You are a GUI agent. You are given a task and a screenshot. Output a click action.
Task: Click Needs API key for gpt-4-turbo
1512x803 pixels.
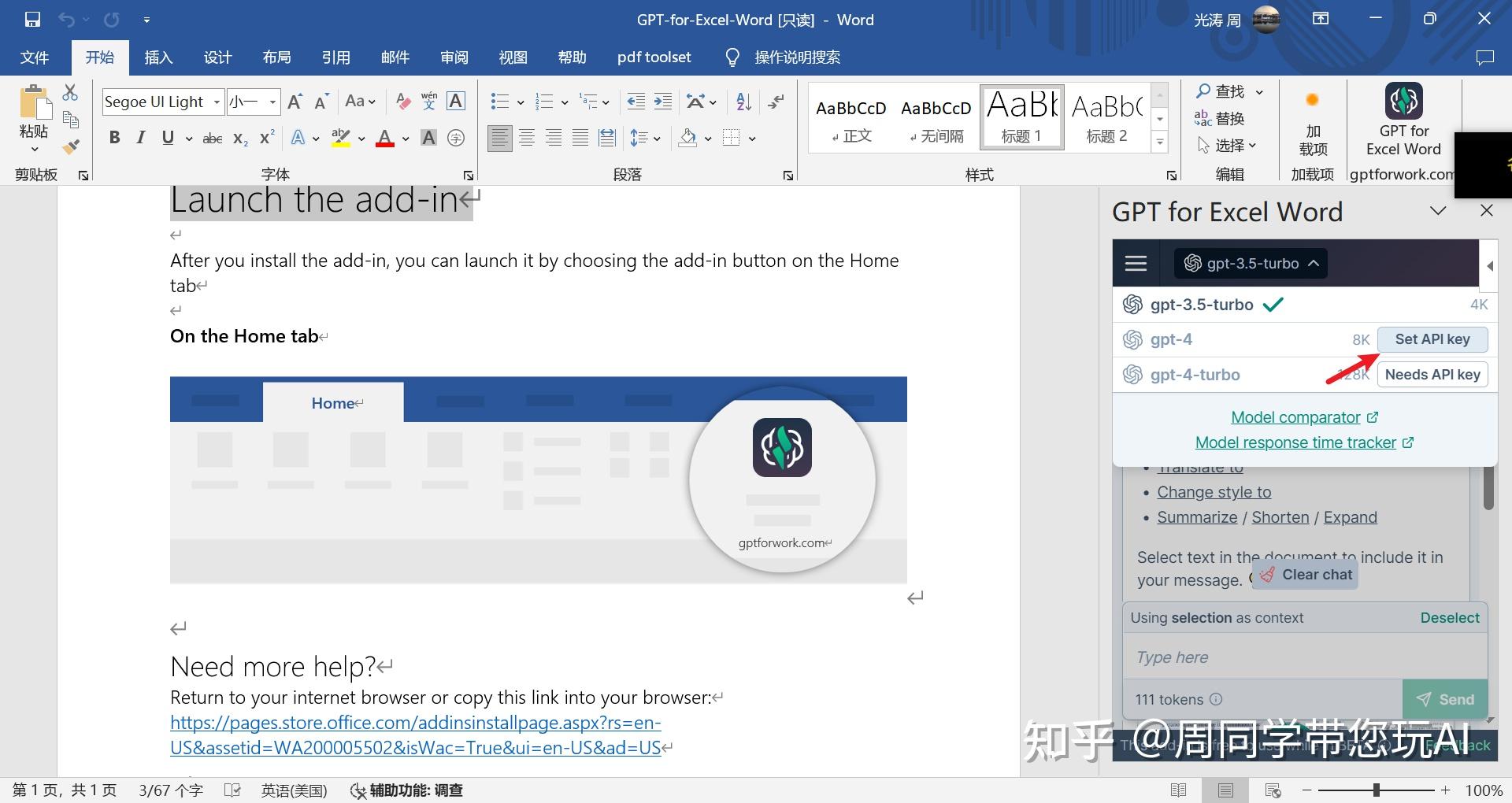click(x=1432, y=375)
